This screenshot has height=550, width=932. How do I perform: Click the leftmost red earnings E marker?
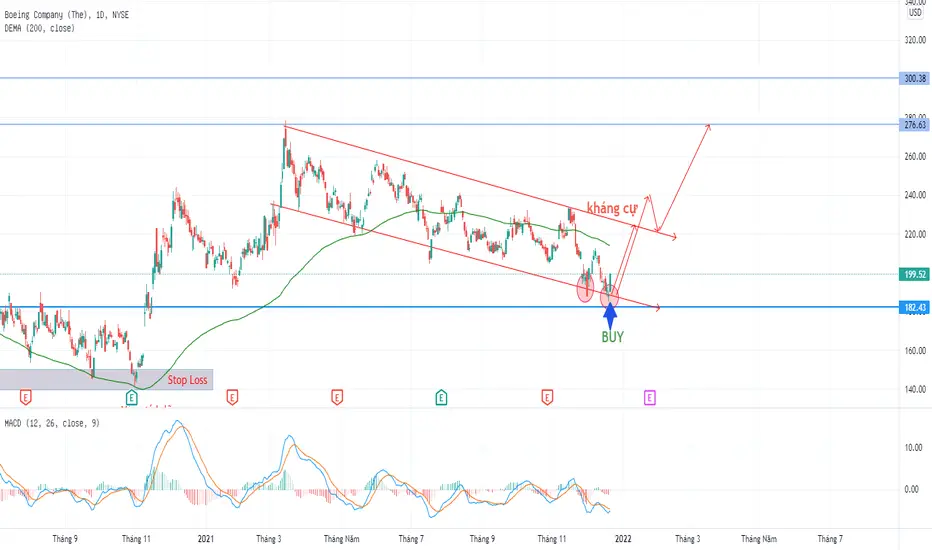click(26, 397)
